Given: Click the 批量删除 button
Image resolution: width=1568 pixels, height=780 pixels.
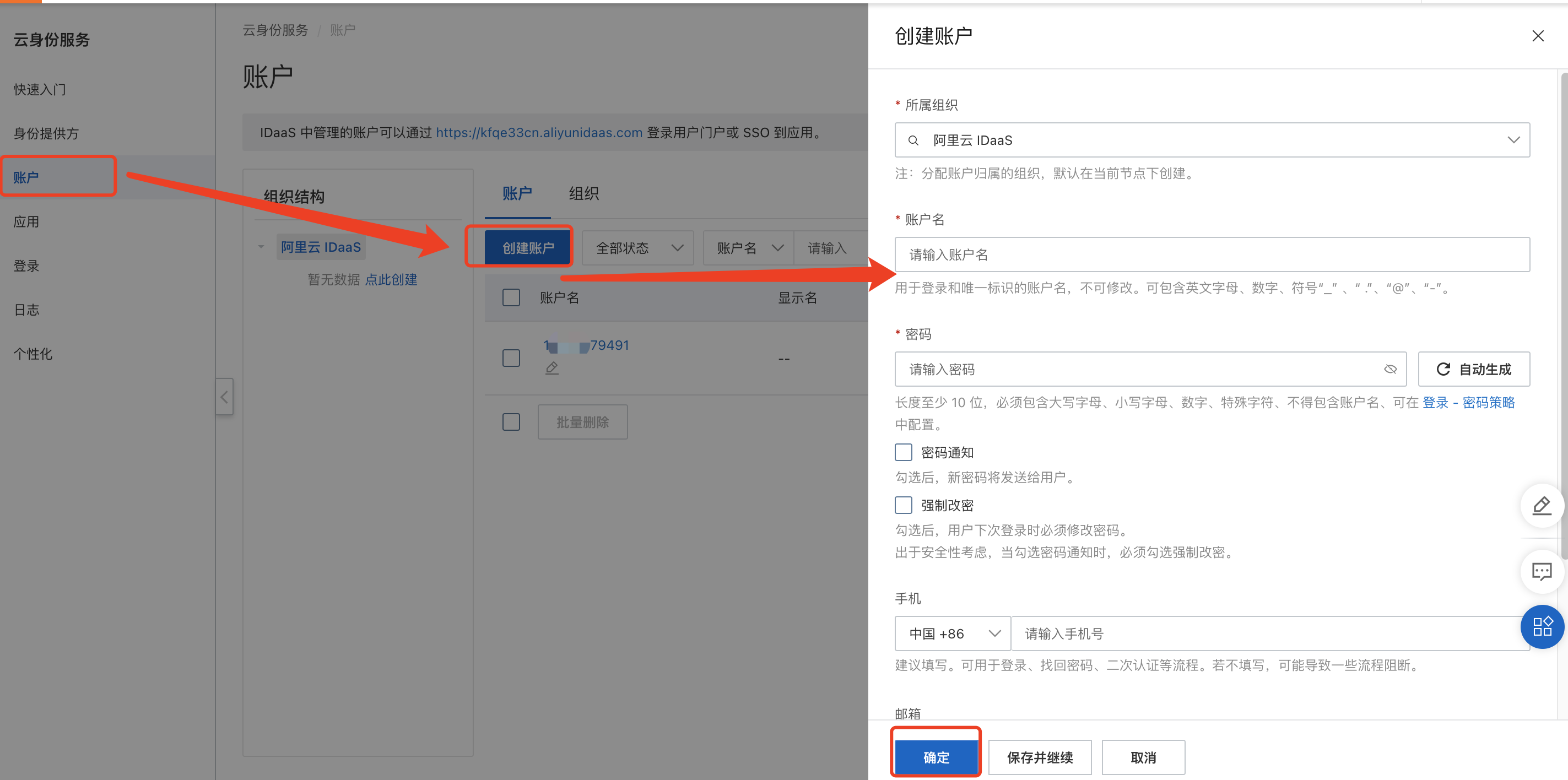Looking at the screenshot, I should point(582,421).
